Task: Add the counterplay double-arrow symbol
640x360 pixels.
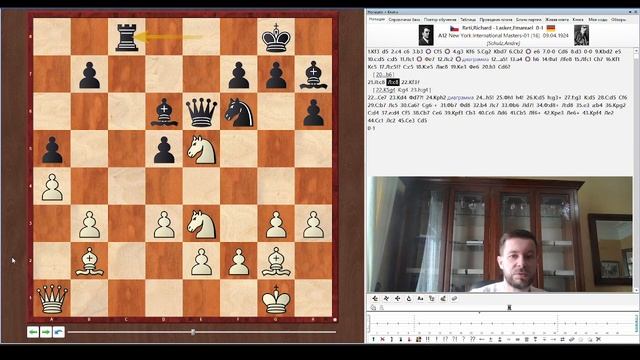Action: (562, 339)
